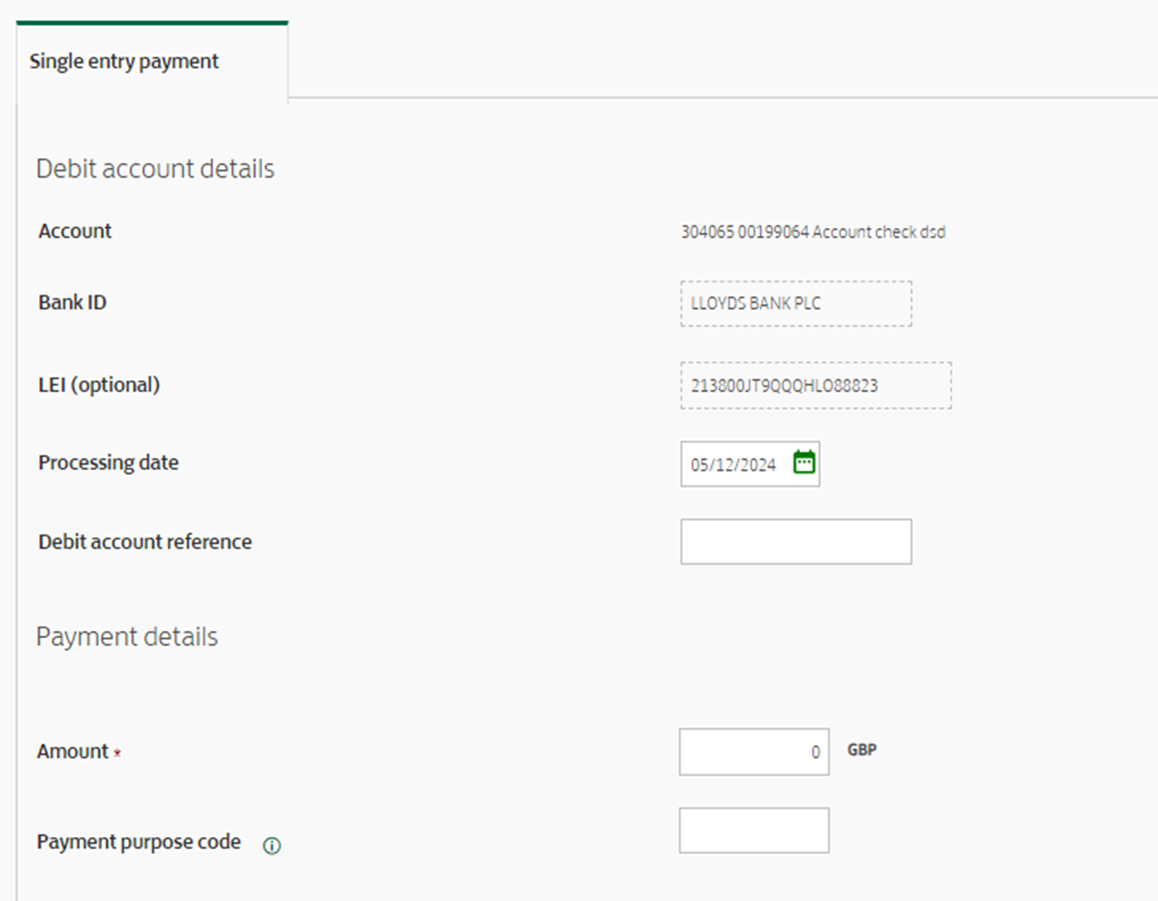Screen dimensions: 1158x901
Task: Select the LEI (optional) field
Action: [x=815, y=385]
